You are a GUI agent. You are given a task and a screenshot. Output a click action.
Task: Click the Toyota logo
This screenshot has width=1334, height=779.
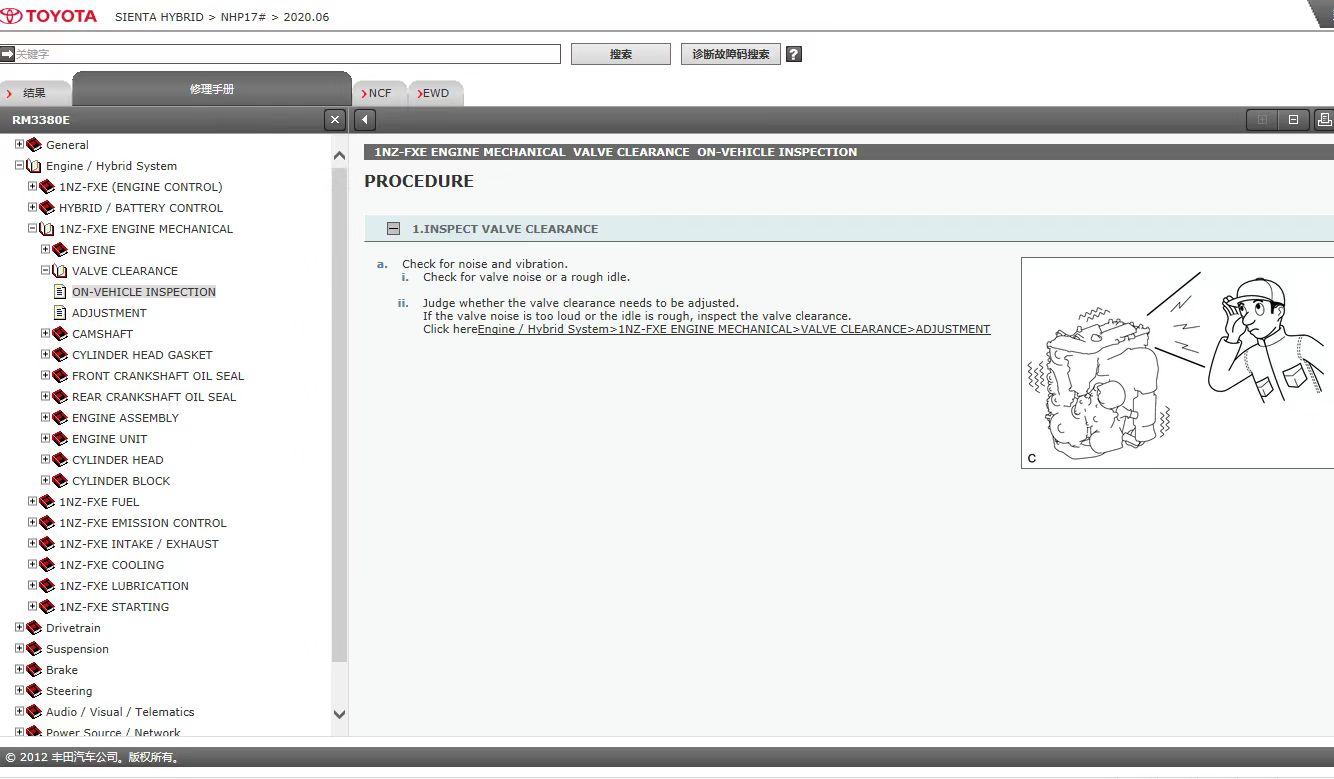tap(49, 16)
